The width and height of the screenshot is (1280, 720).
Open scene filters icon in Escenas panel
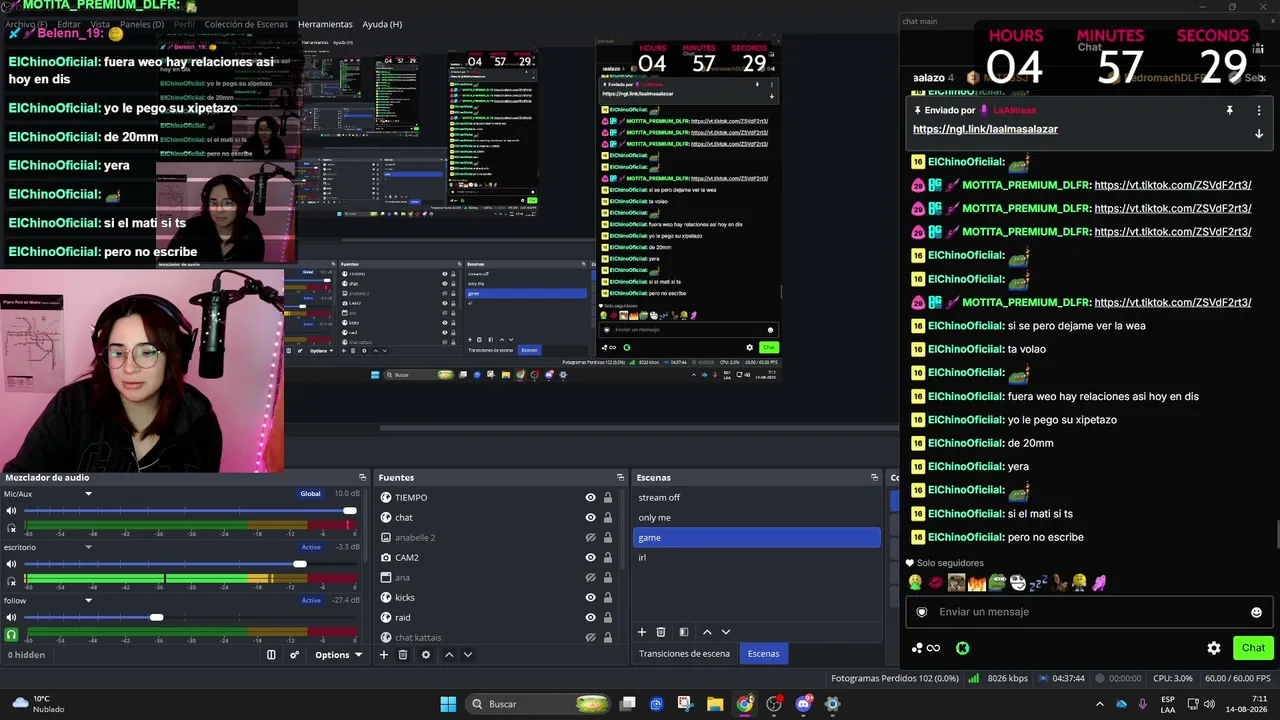pyautogui.click(x=684, y=632)
